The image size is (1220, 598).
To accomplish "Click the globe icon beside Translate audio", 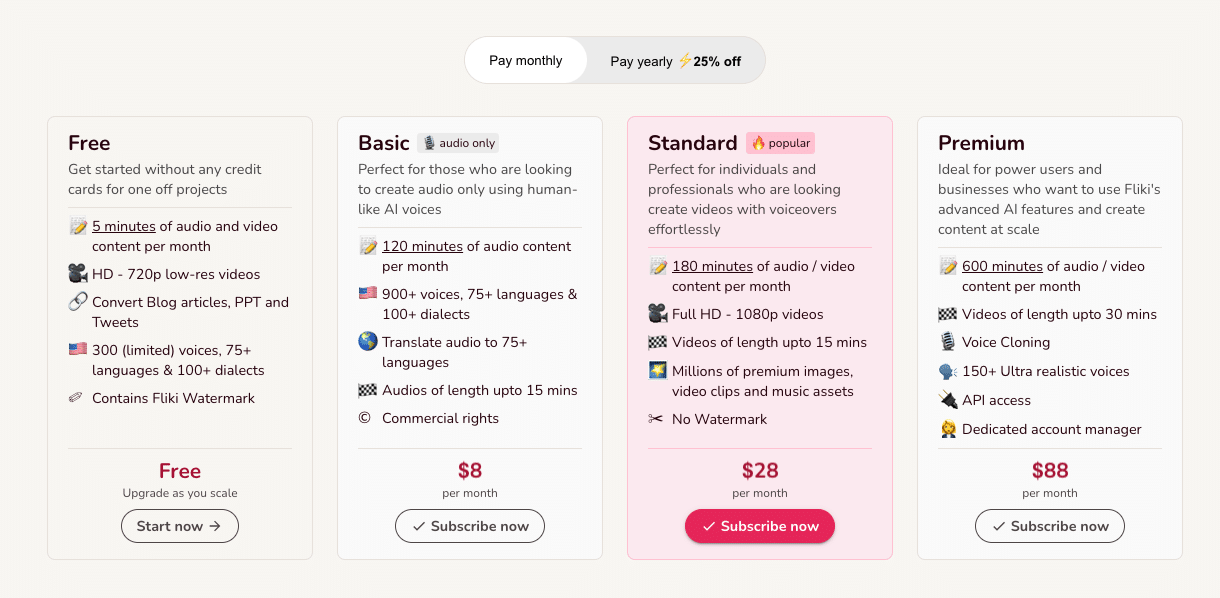I will tap(368, 342).
